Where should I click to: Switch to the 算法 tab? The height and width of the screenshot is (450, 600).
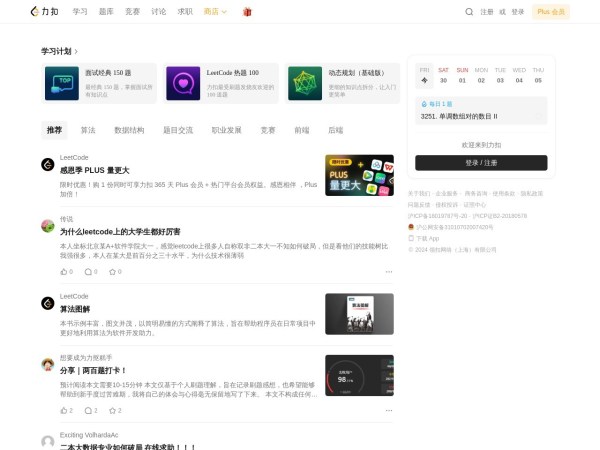pos(88,130)
